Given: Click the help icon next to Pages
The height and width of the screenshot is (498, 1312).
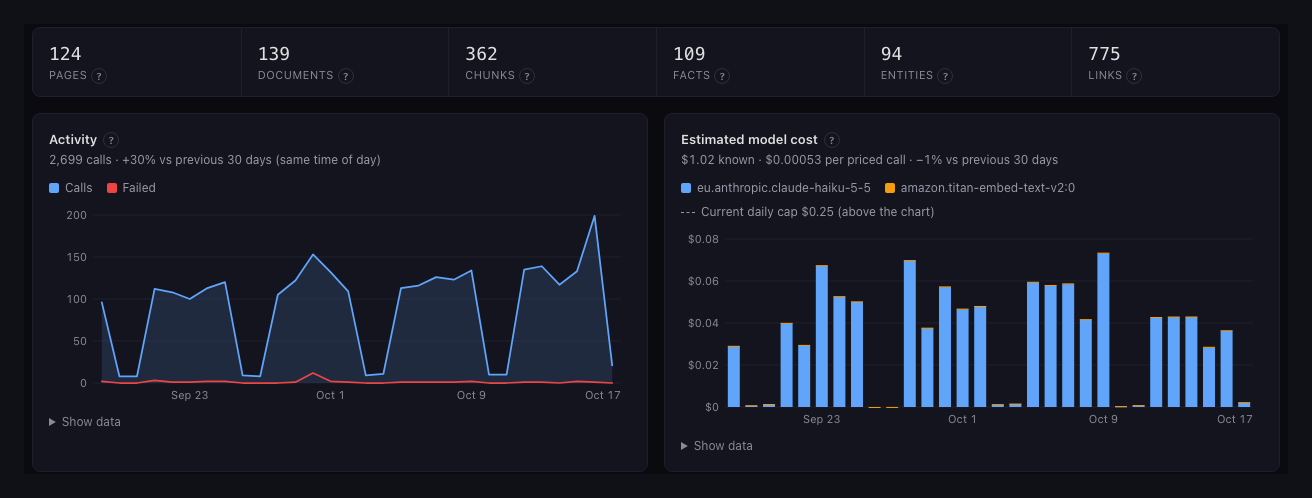Looking at the screenshot, I should (100, 76).
